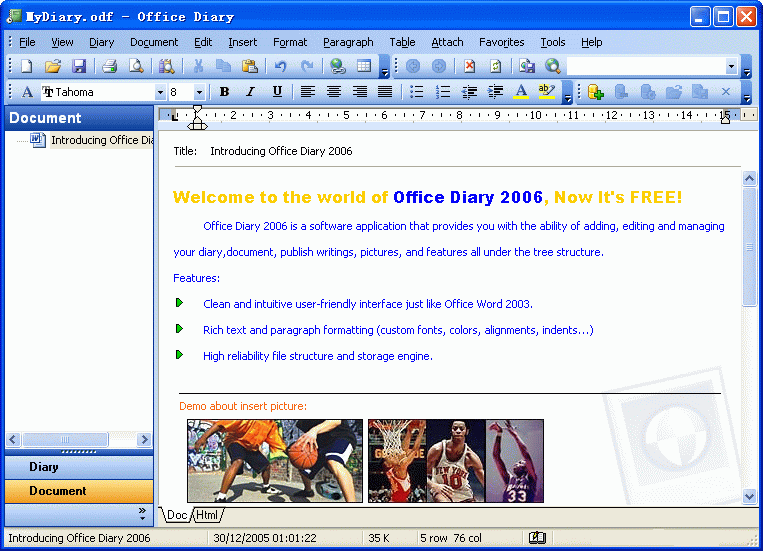Viewport: 763px width, 551px height.
Task: Redo the last action
Action: [307, 66]
